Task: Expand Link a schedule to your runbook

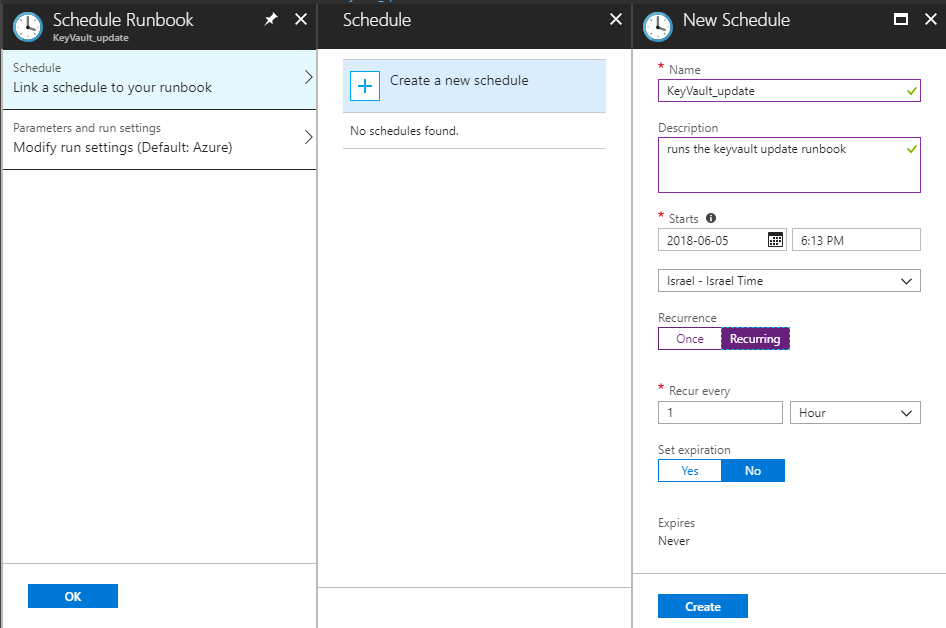Action: pyautogui.click(x=159, y=79)
